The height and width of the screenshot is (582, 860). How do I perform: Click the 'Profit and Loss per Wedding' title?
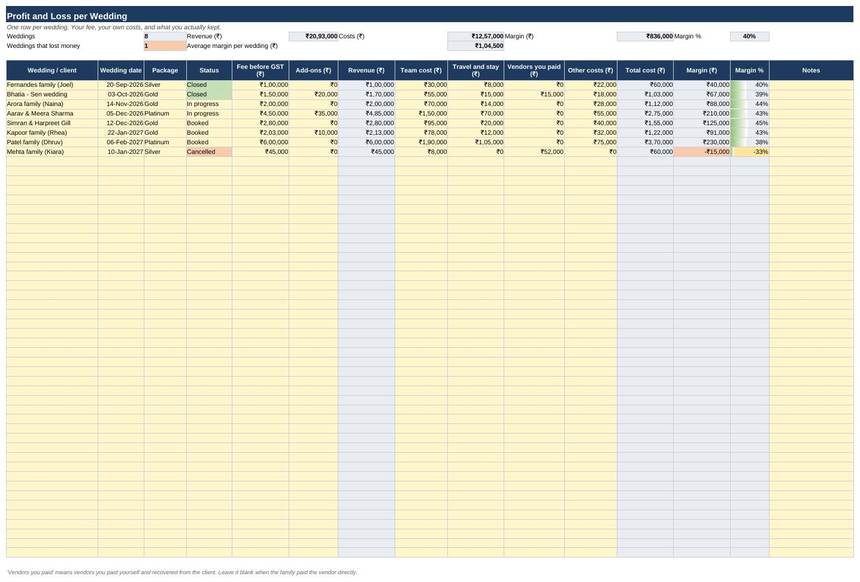(x=67, y=16)
